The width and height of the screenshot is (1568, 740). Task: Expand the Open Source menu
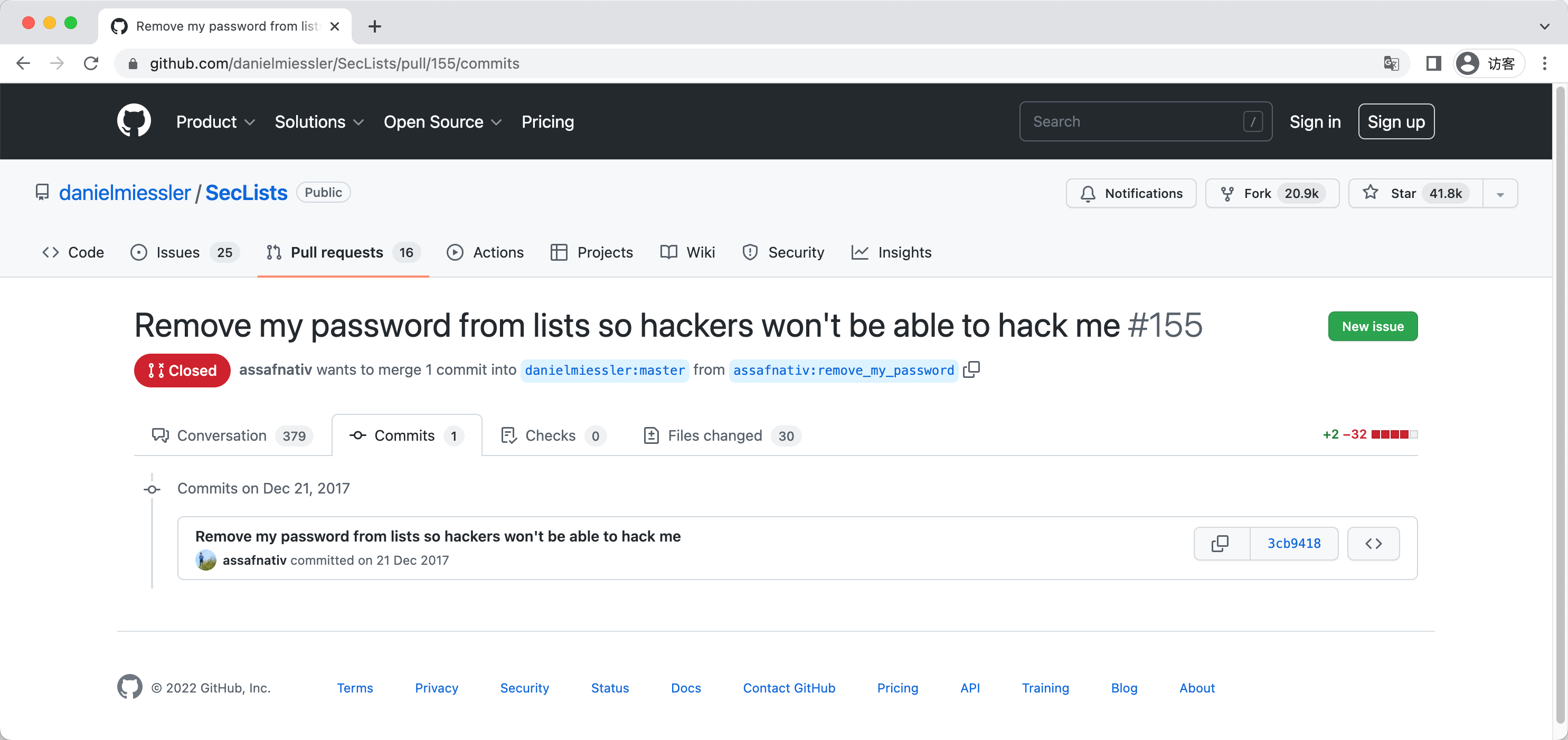click(x=442, y=122)
